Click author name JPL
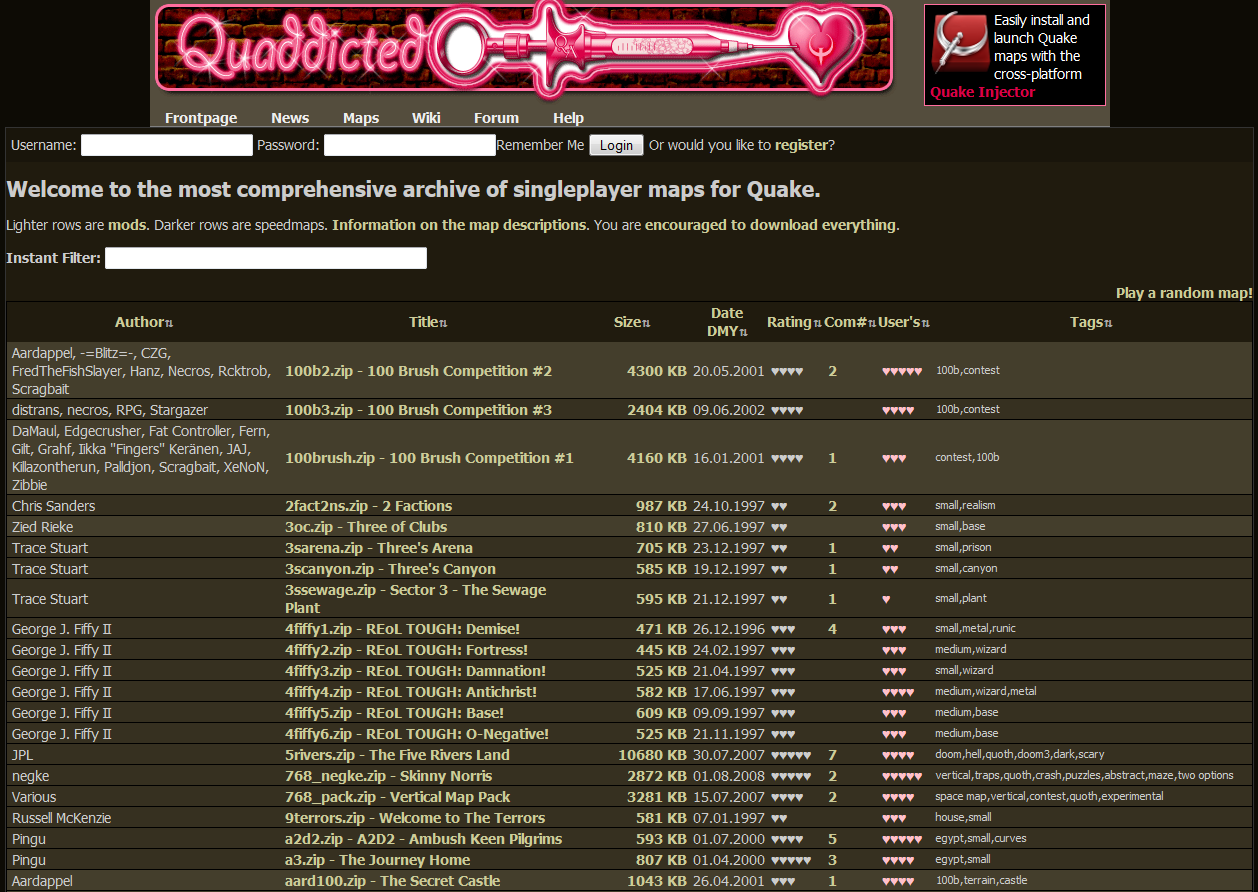This screenshot has width=1258, height=892. tap(22, 755)
